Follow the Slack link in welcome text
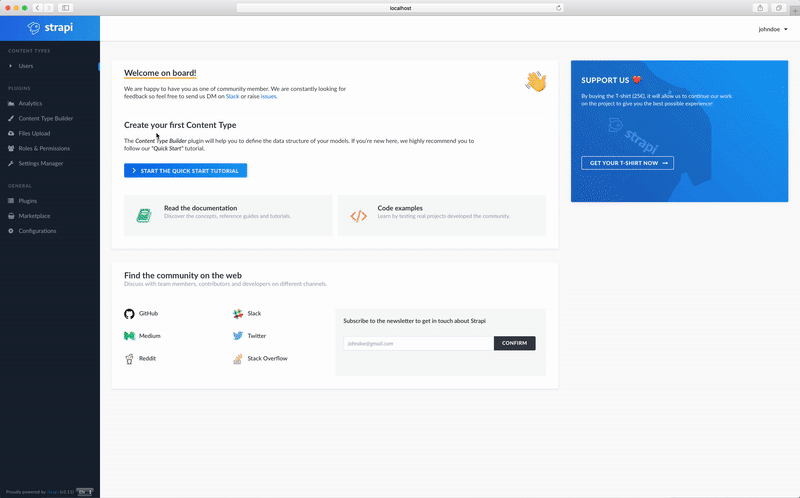 click(x=232, y=96)
